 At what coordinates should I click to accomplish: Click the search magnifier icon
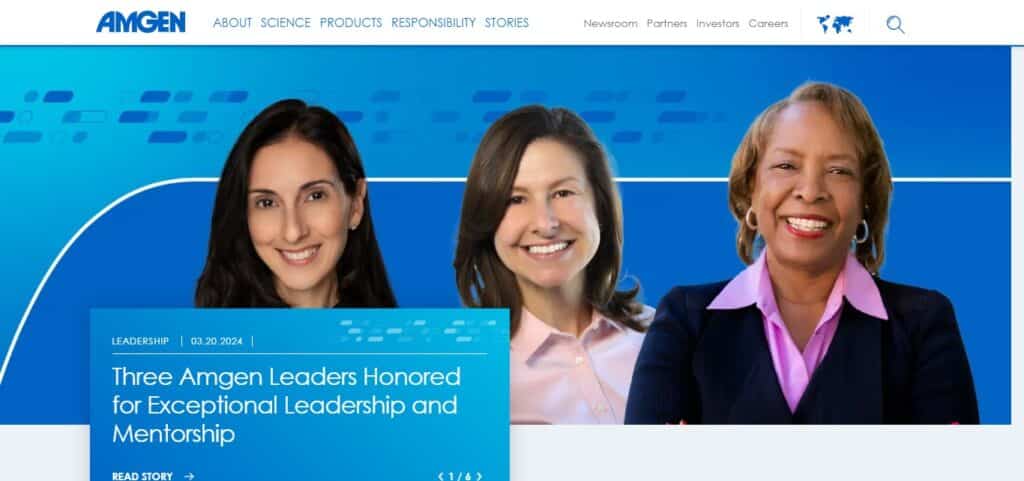tap(895, 25)
